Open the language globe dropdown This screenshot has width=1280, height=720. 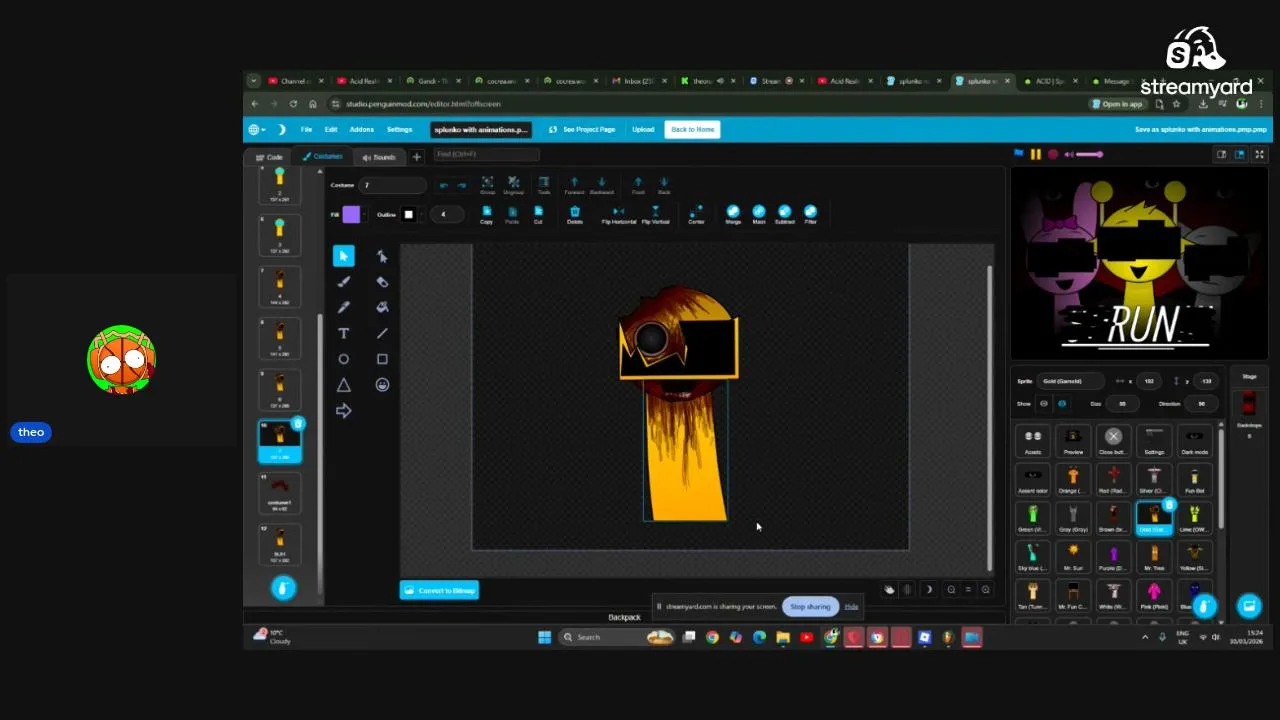tap(257, 129)
